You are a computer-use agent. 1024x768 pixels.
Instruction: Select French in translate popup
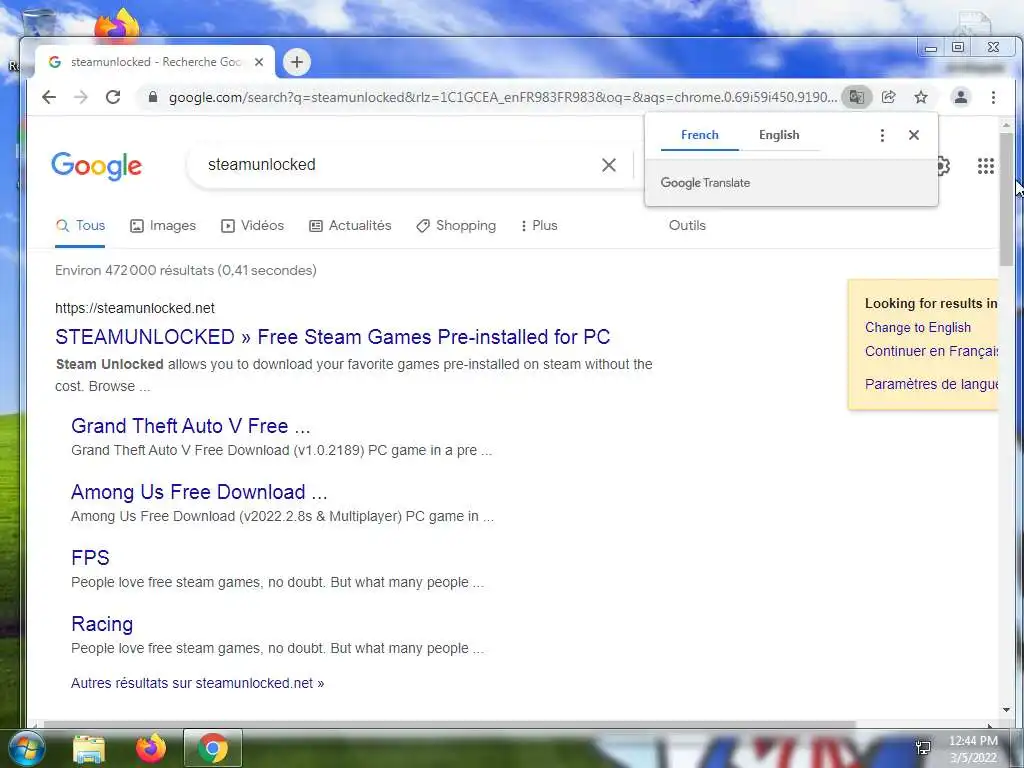tap(699, 135)
